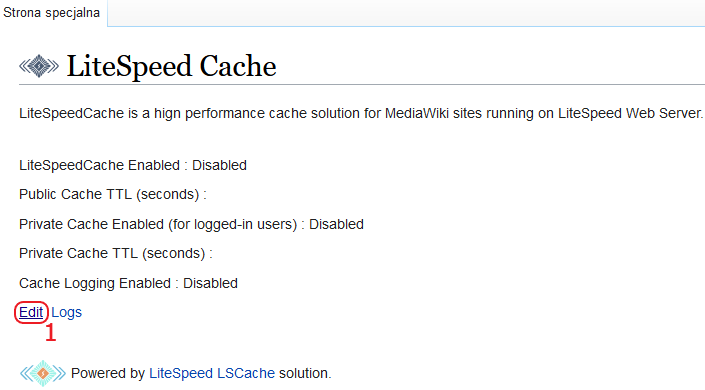Select the Private Cache Enabled label text
This screenshot has width=705, height=390.
tap(158, 224)
